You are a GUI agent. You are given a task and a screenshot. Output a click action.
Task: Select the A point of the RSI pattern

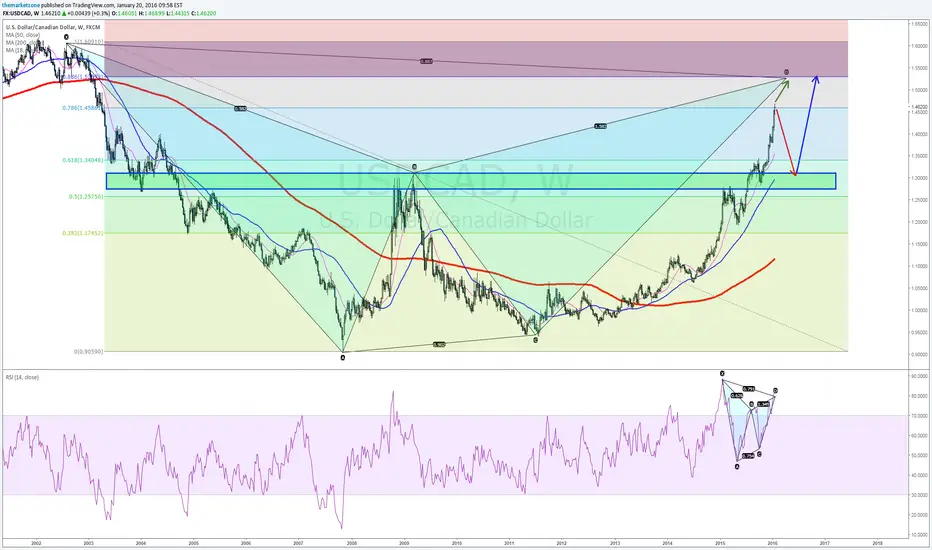coord(737,467)
